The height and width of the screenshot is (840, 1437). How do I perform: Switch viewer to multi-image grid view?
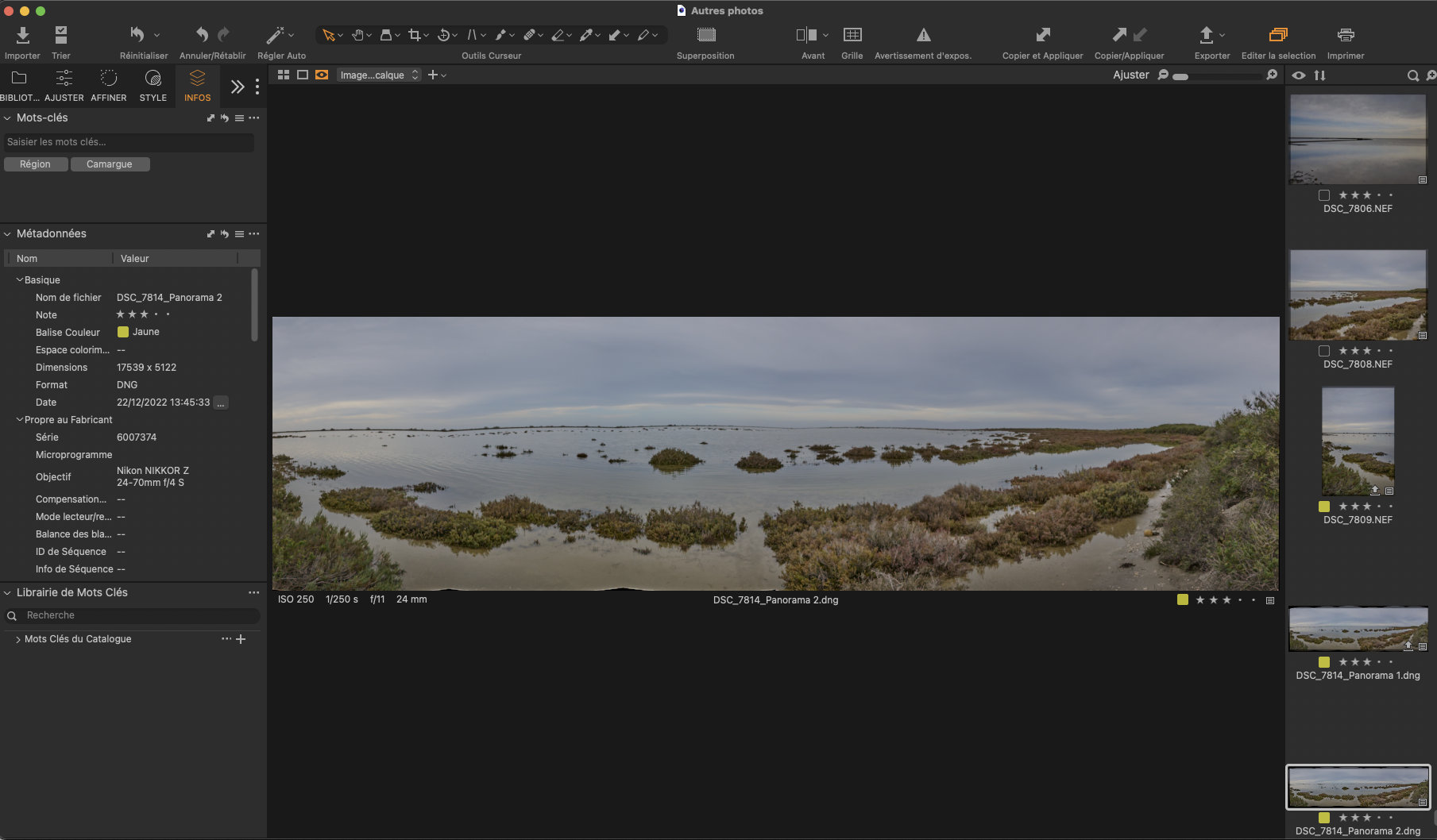coord(284,75)
